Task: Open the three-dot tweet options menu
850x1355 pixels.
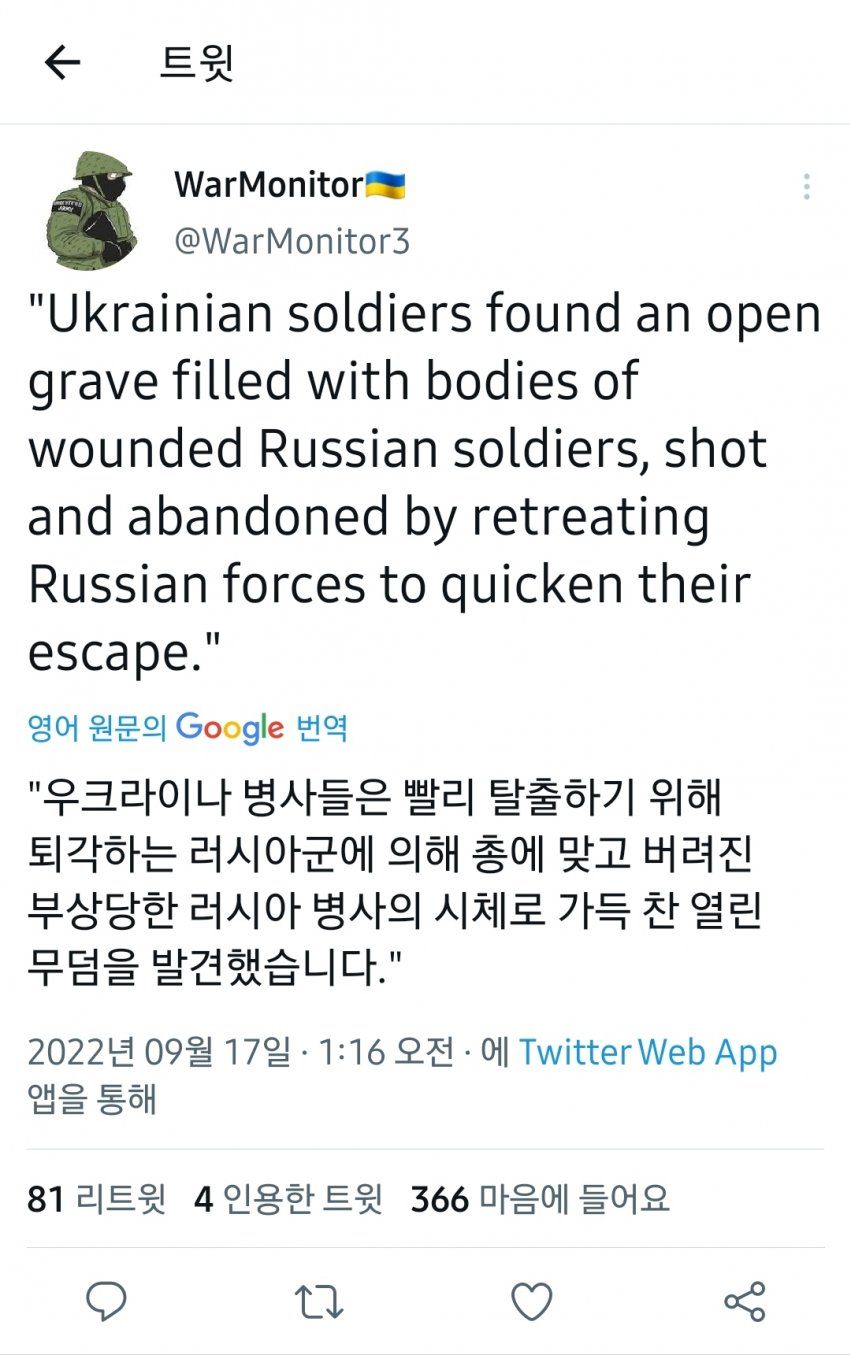Action: point(806,187)
